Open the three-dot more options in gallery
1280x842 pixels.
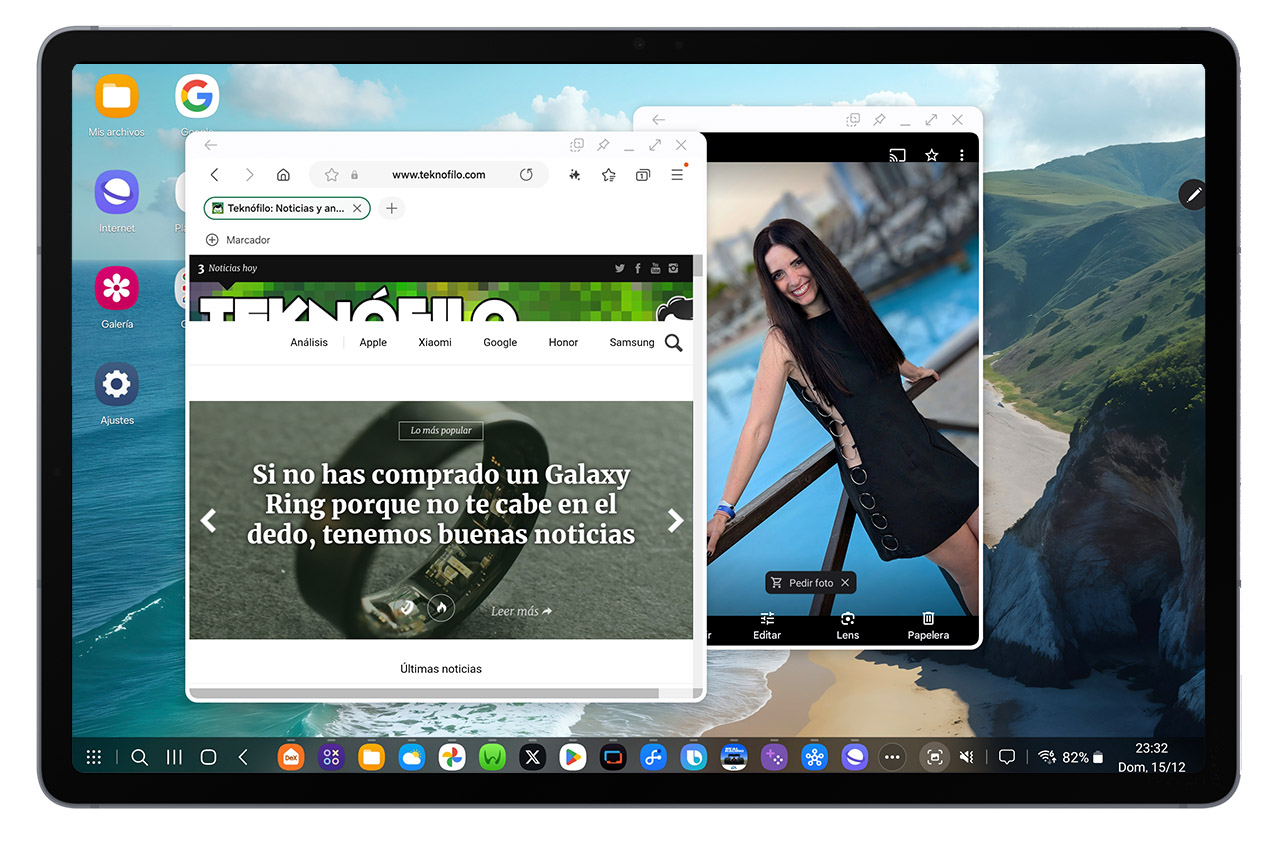tap(961, 155)
